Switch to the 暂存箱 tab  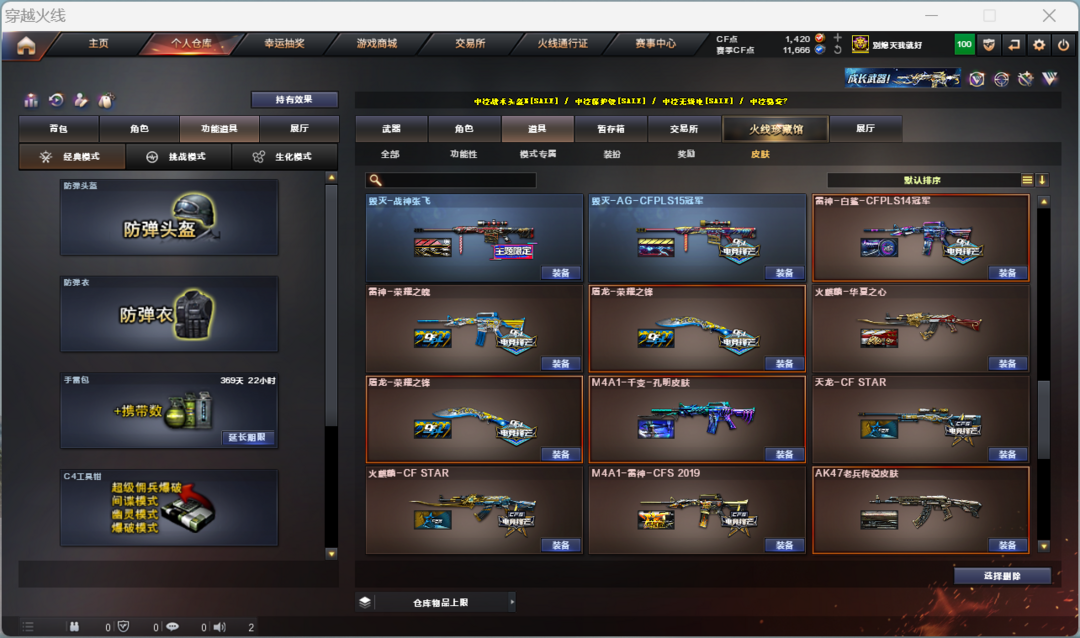610,129
